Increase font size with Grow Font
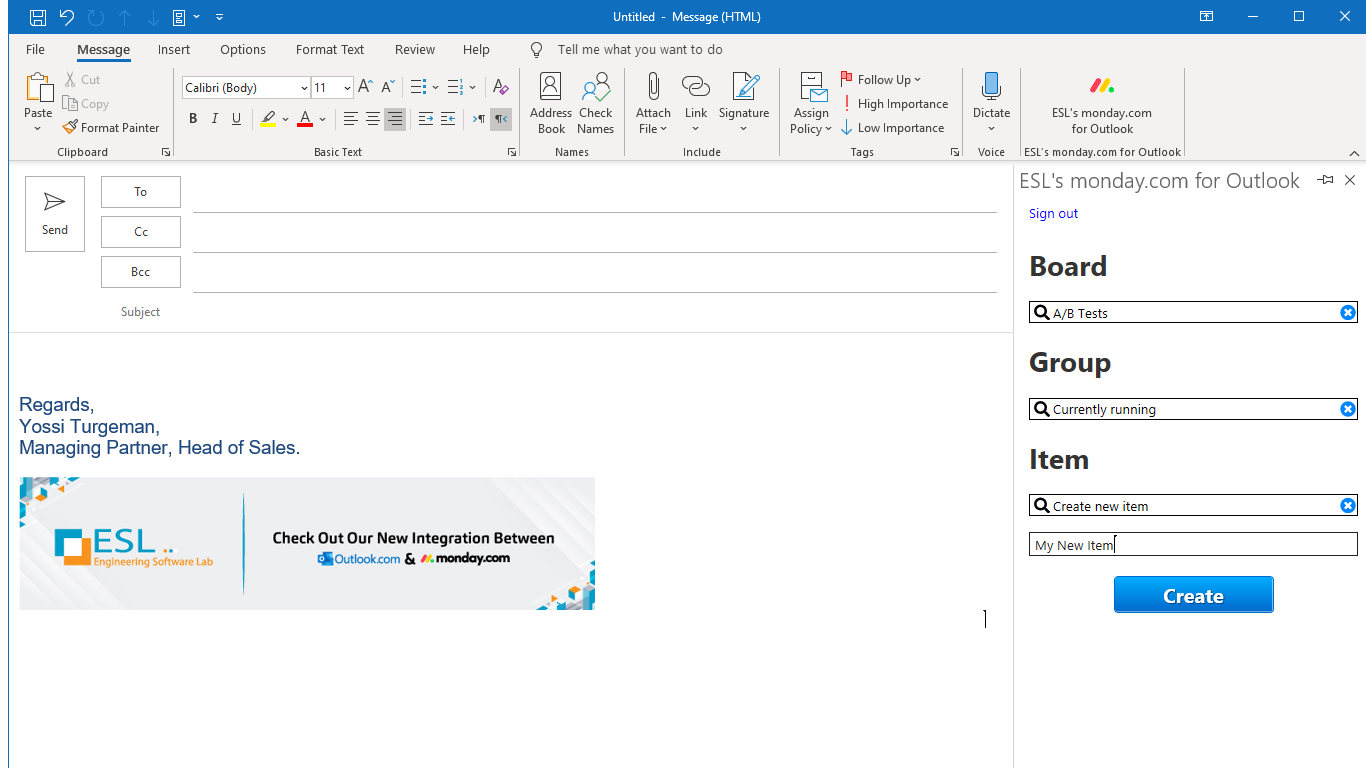The height and width of the screenshot is (768, 1366). pos(365,87)
